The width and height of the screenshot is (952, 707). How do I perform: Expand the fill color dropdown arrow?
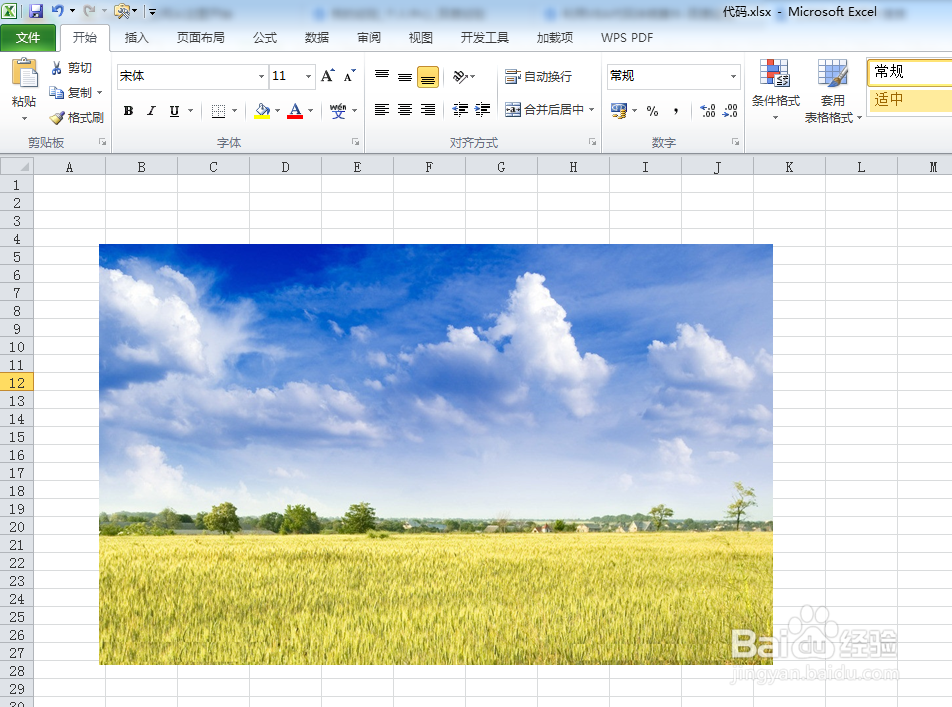tap(277, 111)
